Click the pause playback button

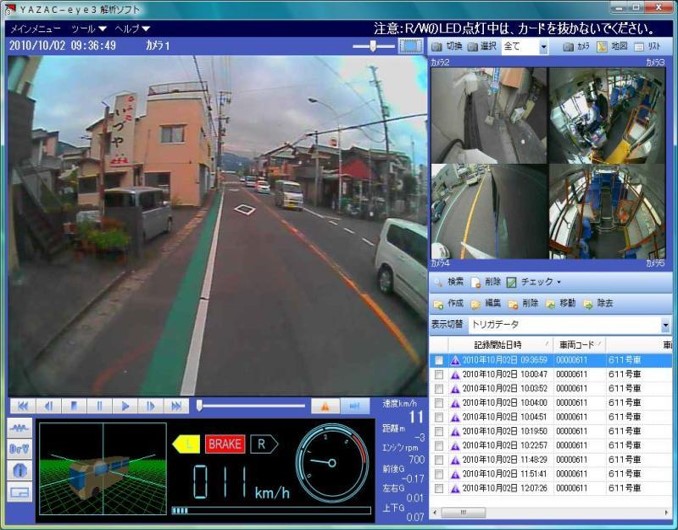point(99,406)
